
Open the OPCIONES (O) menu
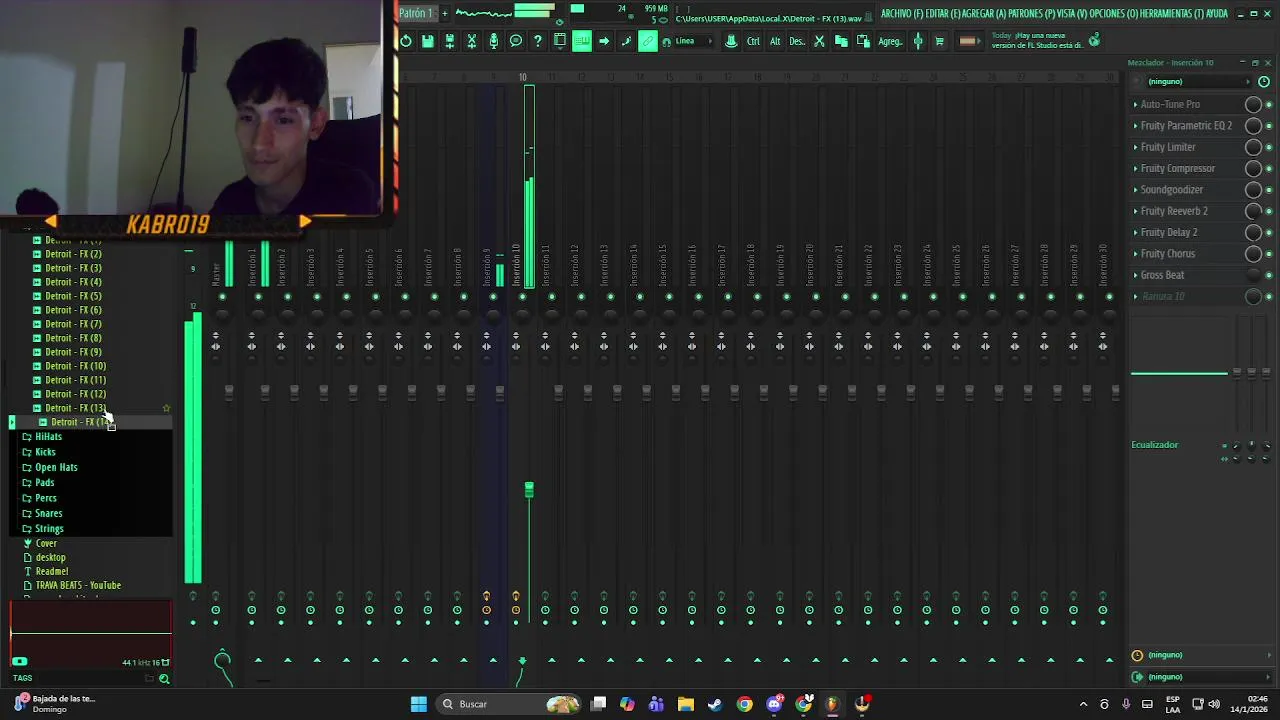(x=1113, y=14)
